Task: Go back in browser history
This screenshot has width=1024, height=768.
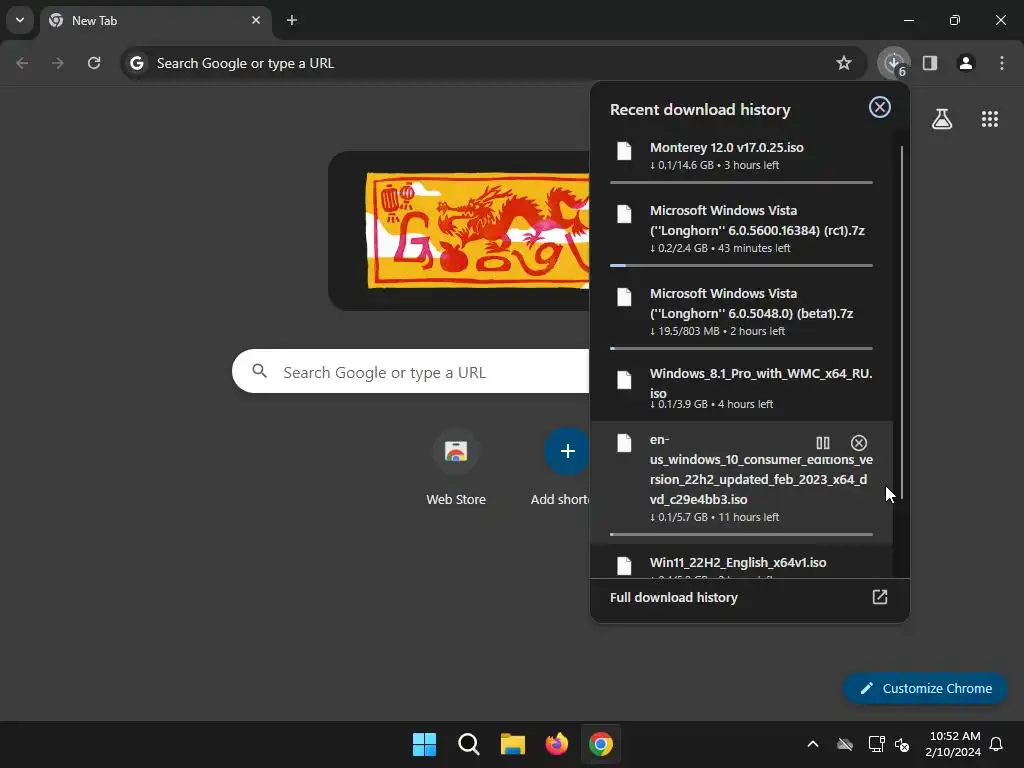Action: [x=22, y=63]
